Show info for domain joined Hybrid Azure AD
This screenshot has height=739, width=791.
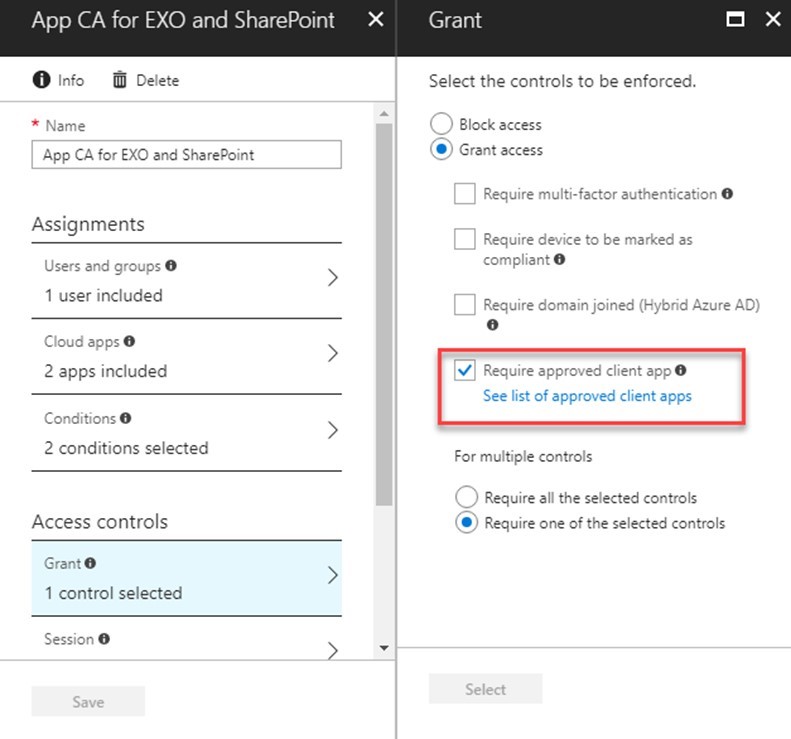coord(493,325)
